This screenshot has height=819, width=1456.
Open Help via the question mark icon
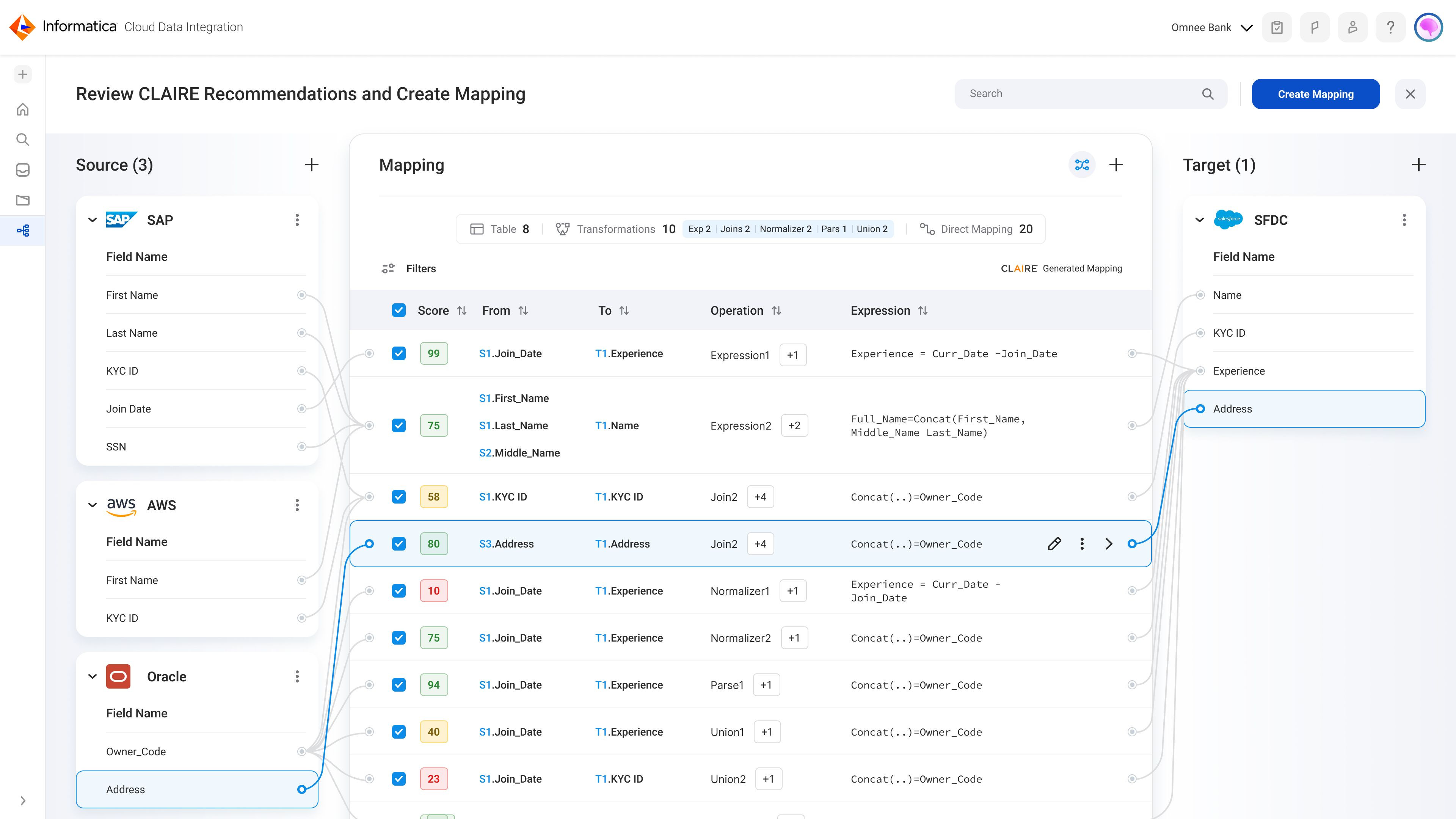coord(1390,27)
